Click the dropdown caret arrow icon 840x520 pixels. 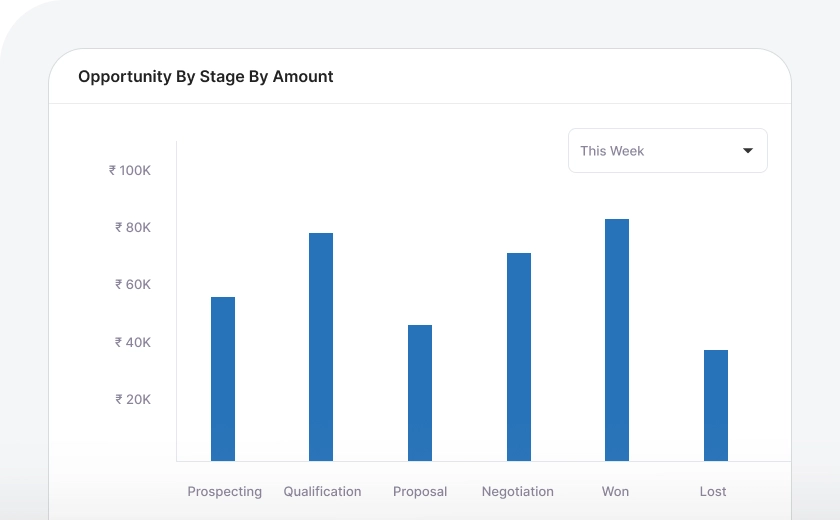tap(748, 151)
